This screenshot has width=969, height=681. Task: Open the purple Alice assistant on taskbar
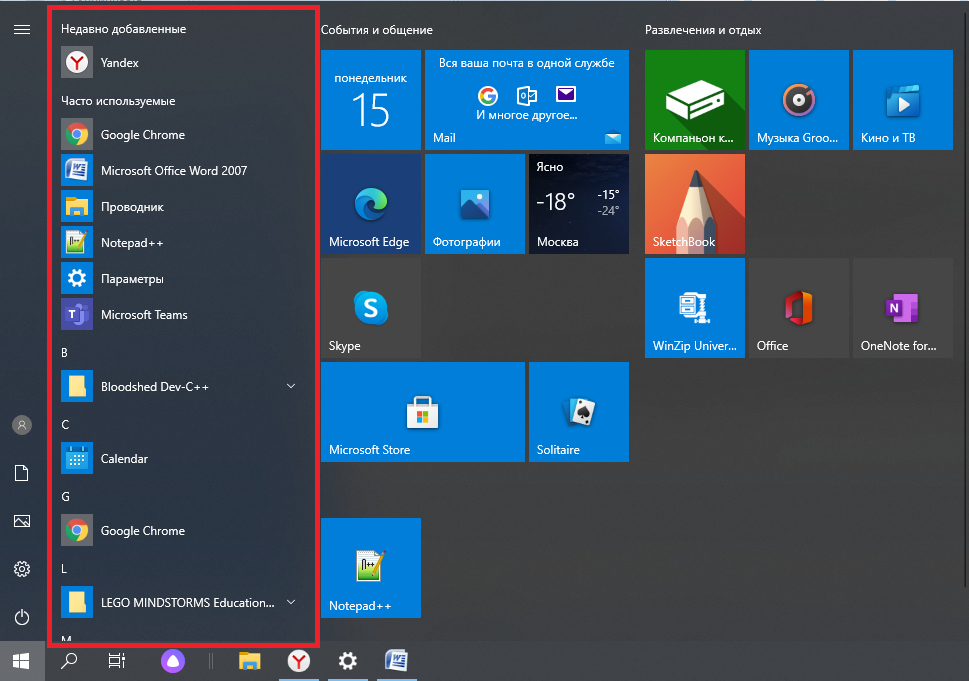click(x=173, y=661)
